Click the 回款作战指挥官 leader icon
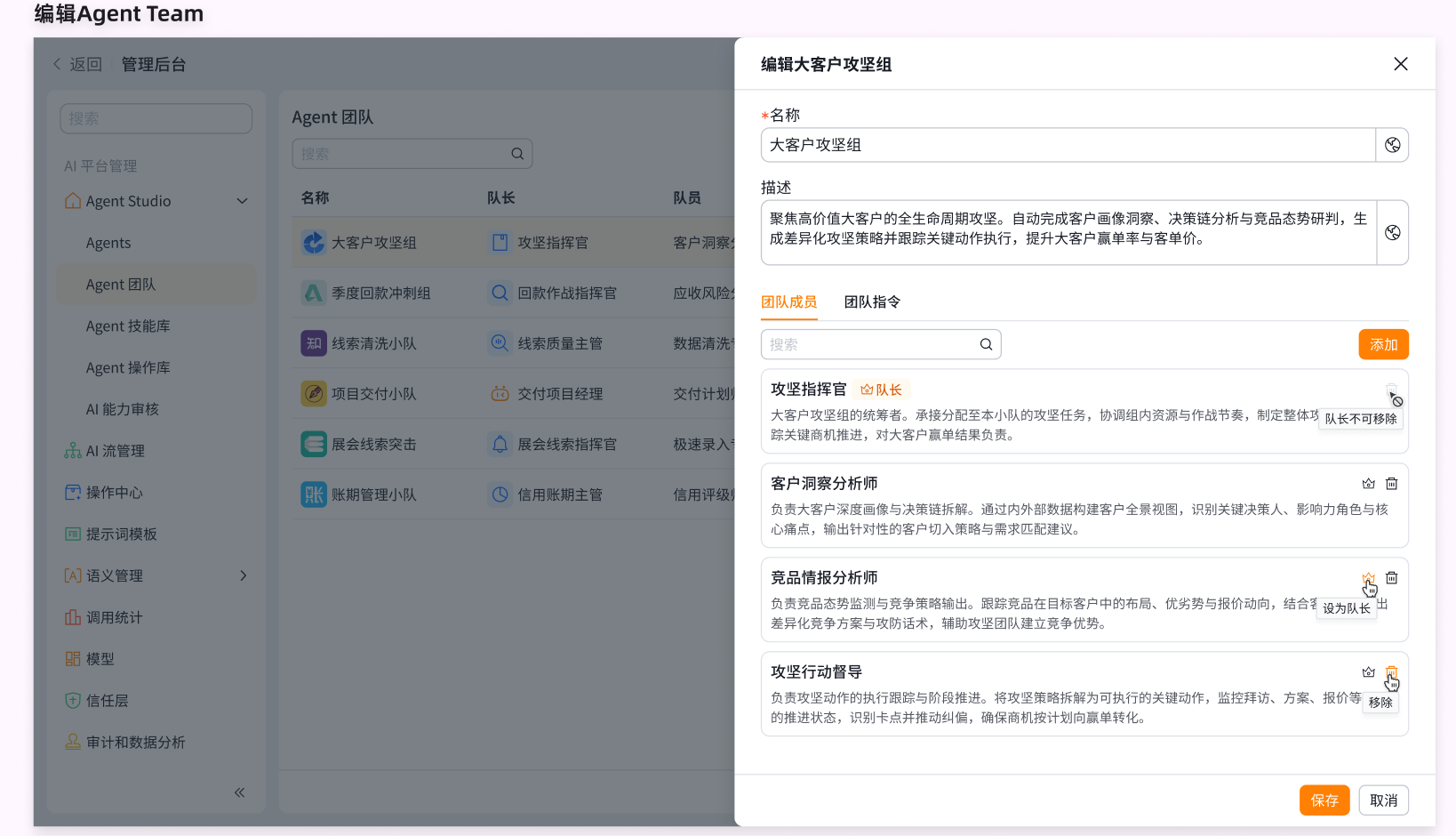The width and height of the screenshot is (1456, 836). [x=500, y=293]
